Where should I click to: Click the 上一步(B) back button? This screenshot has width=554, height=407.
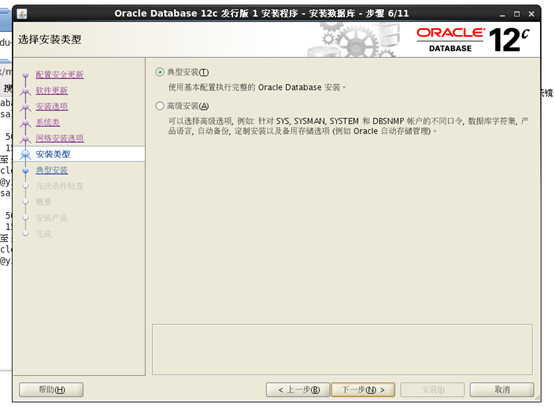point(298,390)
